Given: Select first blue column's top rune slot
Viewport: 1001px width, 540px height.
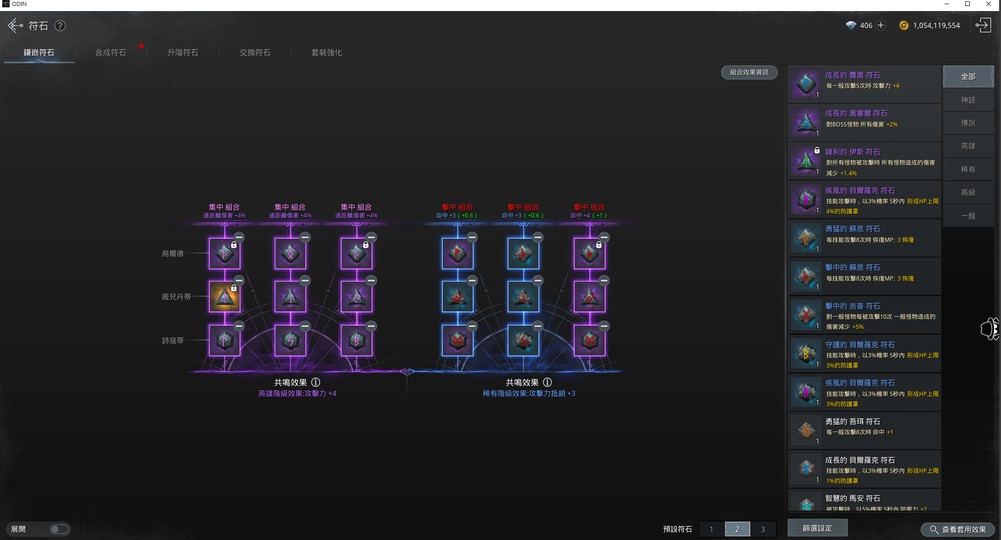Looking at the screenshot, I should tap(458, 253).
